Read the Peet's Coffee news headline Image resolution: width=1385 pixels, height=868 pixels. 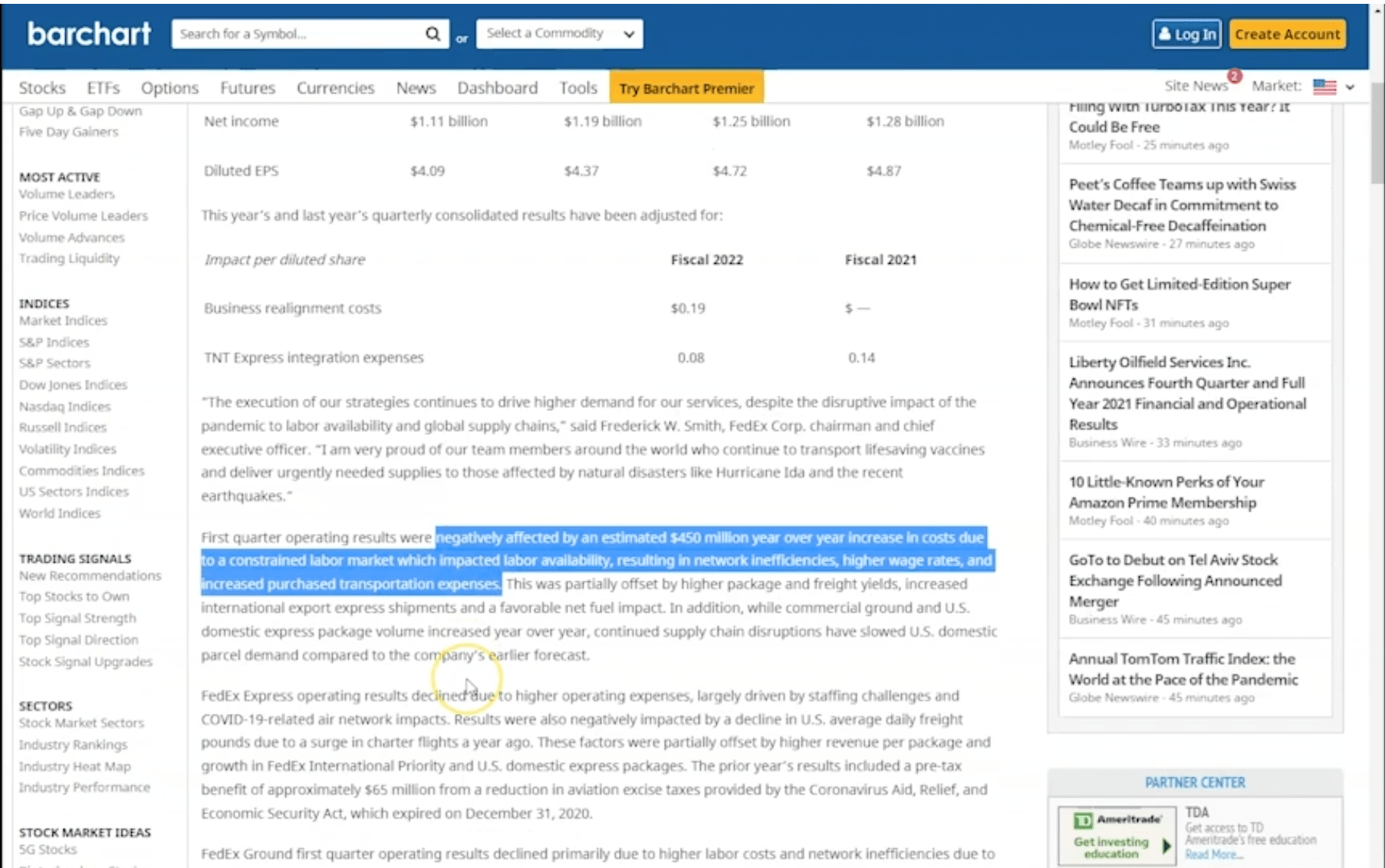pyautogui.click(x=1182, y=205)
